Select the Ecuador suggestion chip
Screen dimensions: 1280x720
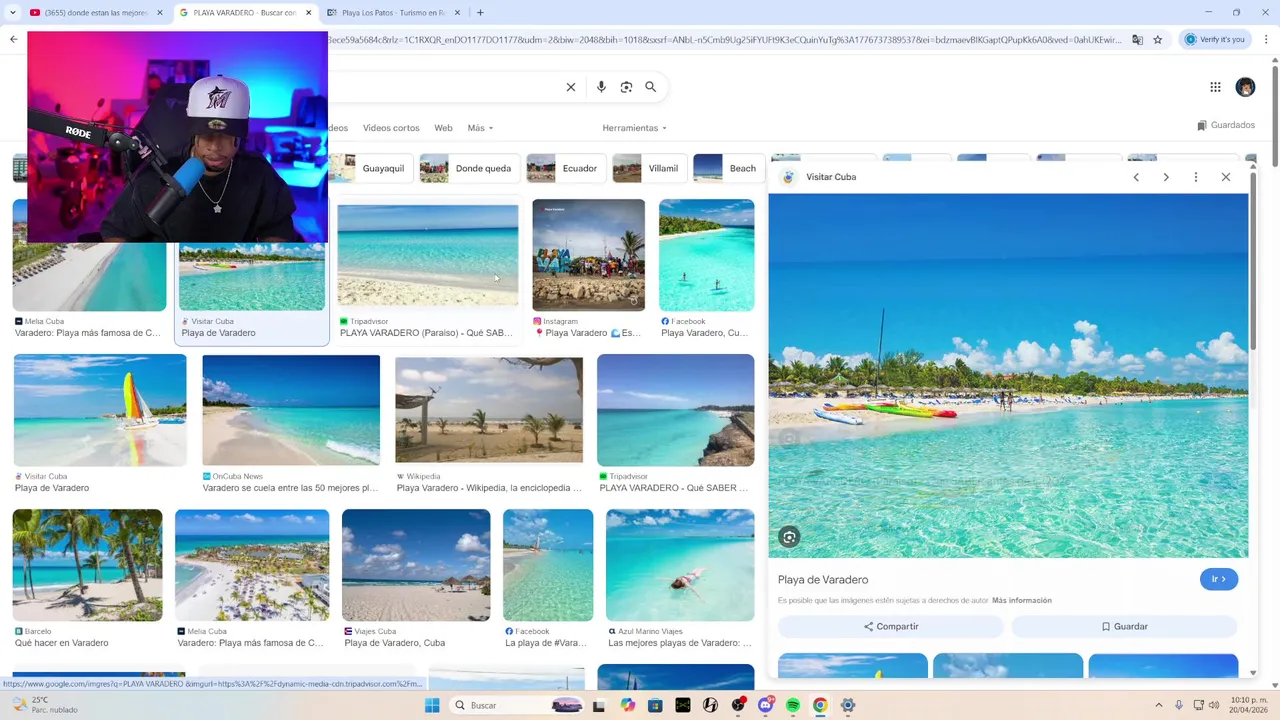click(x=565, y=168)
